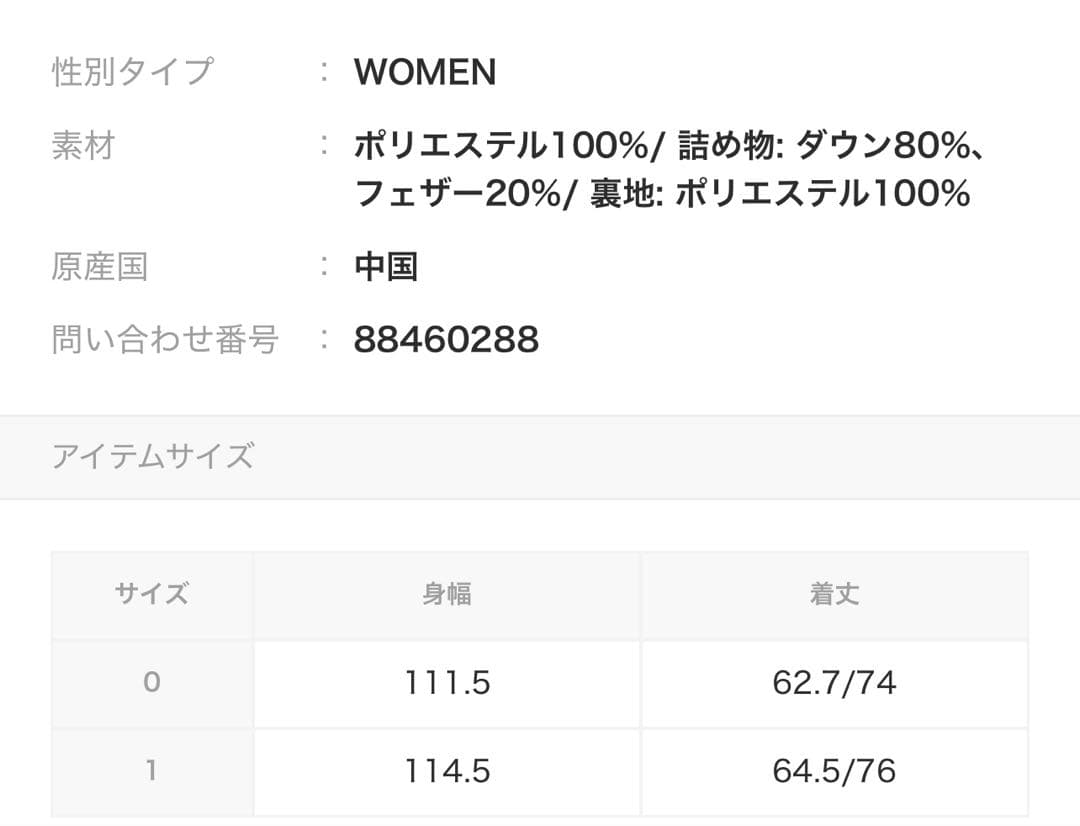Select the ダウン80% material text line
The width and height of the screenshot is (1080, 826).
tap(670, 146)
